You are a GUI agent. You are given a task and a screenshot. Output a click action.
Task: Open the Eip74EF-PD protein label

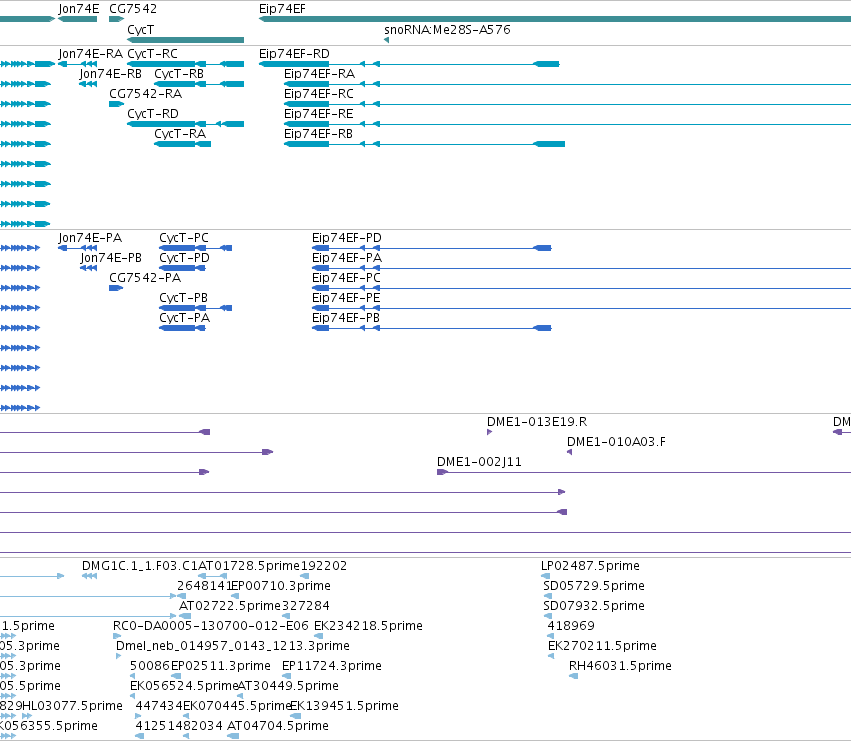pos(347,238)
